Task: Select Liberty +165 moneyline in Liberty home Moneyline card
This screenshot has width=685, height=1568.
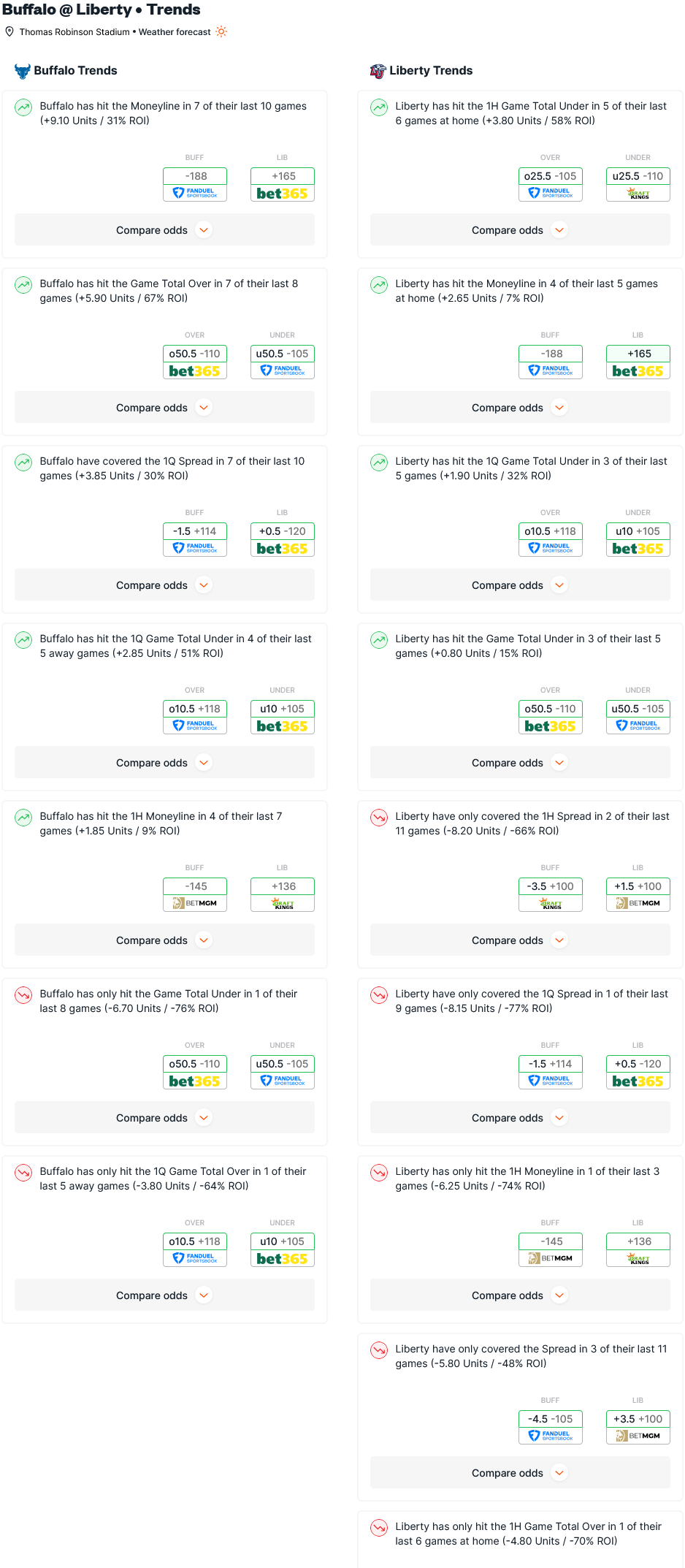Action: (x=638, y=354)
